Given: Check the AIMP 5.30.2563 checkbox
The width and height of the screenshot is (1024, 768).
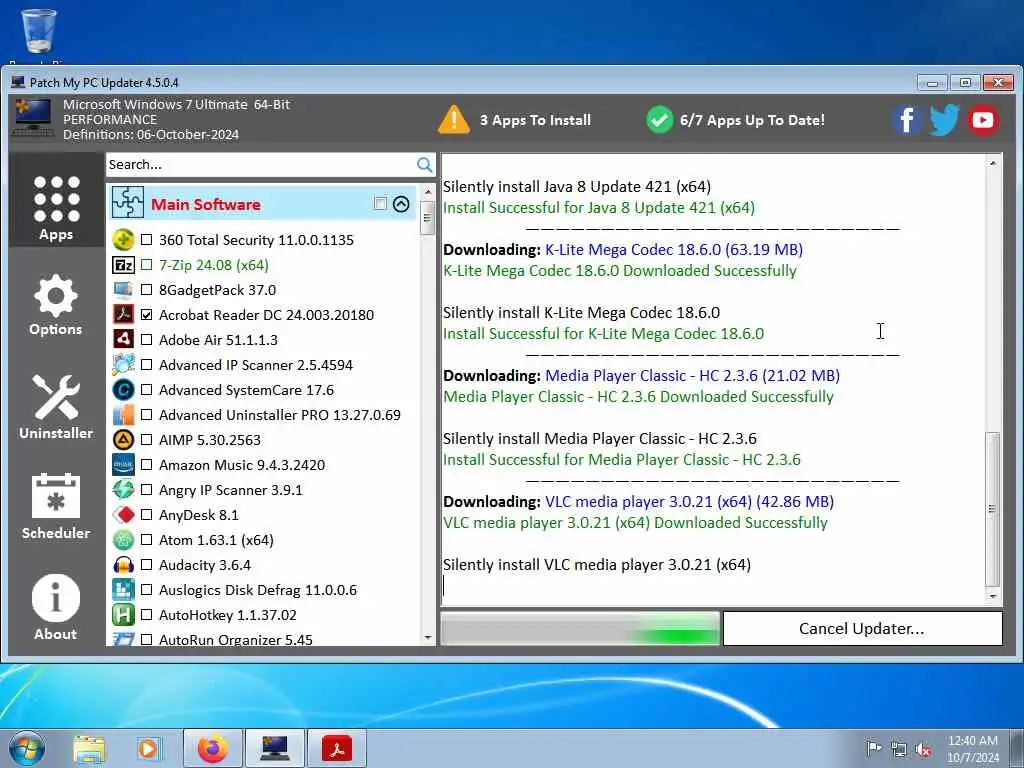Looking at the screenshot, I should tap(147, 440).
